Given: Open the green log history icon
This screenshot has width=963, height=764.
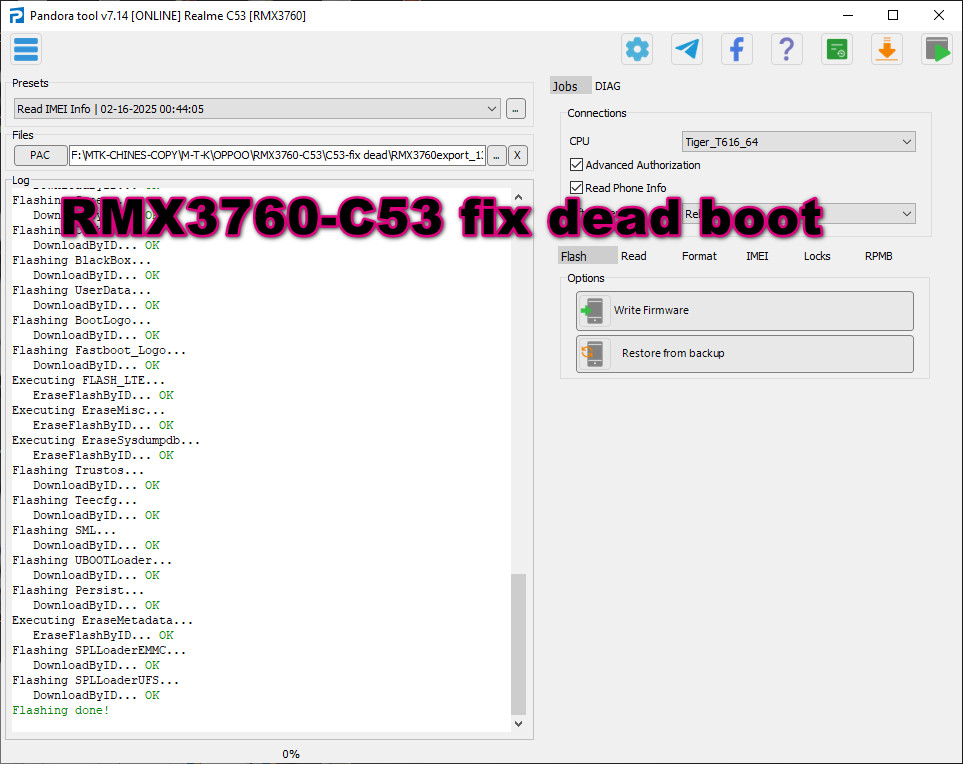Looking at the screenshot, I should click(837, 49).
